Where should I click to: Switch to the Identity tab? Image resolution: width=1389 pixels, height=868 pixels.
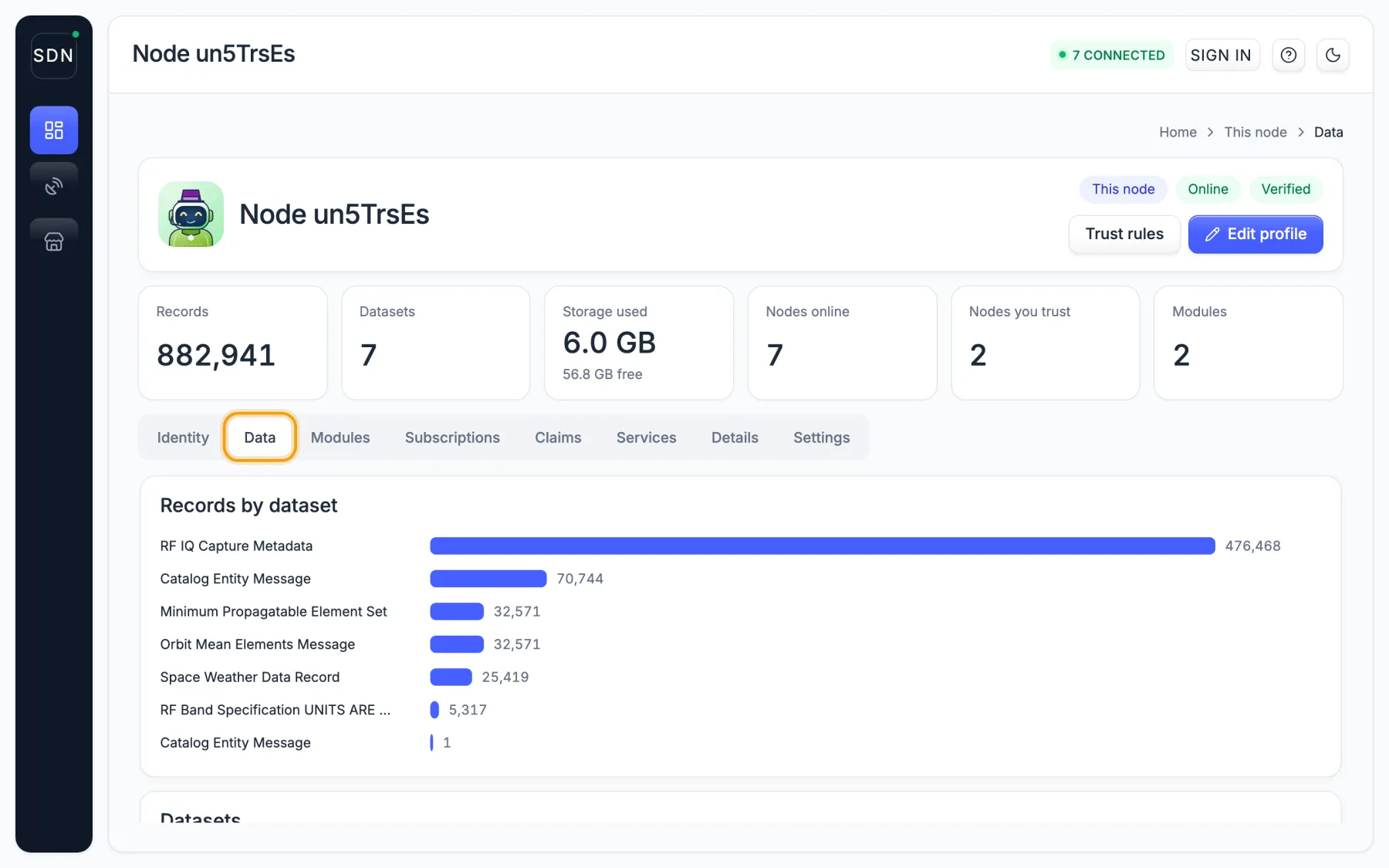(x=183, y=437)
